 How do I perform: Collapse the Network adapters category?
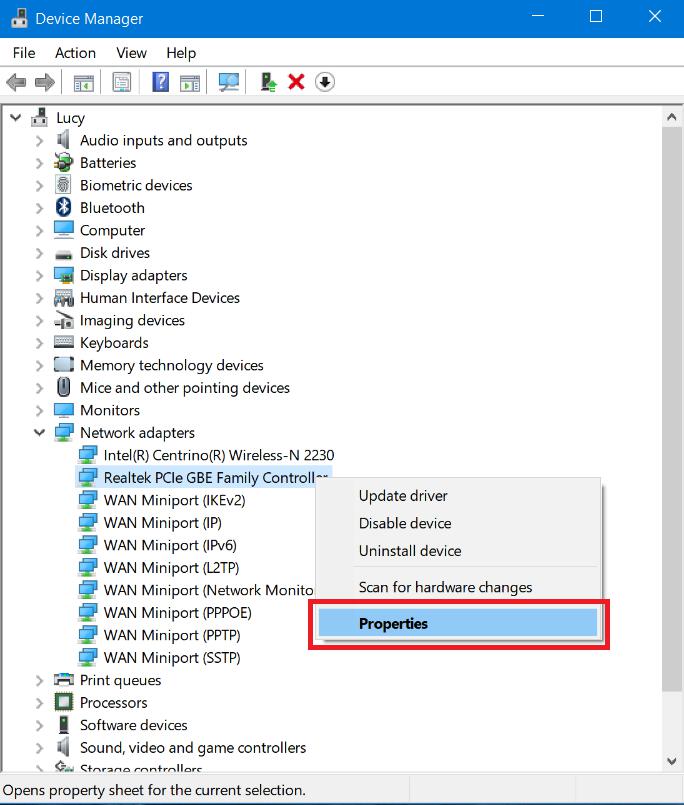[x=40, y=432]
